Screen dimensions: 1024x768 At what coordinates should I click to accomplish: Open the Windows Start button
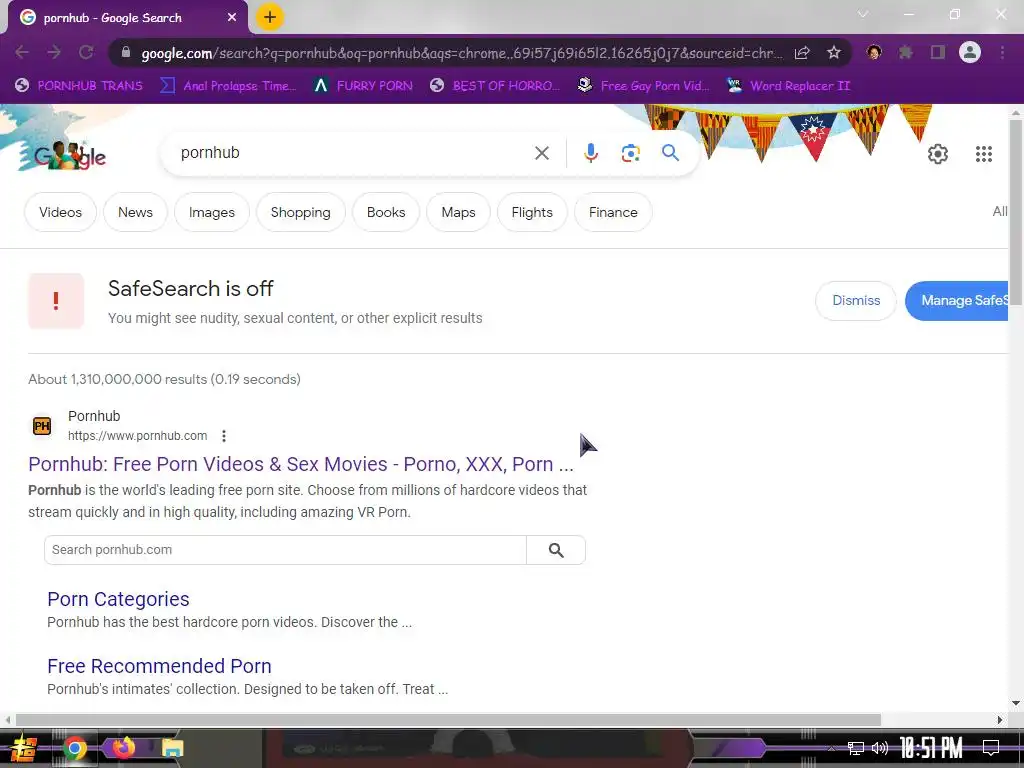24,748
